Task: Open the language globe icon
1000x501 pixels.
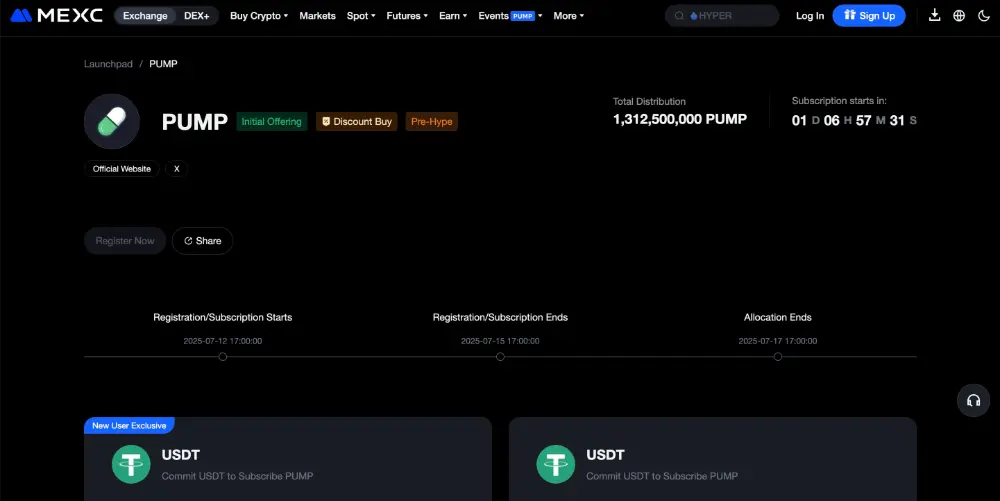Action: point(959,15)
